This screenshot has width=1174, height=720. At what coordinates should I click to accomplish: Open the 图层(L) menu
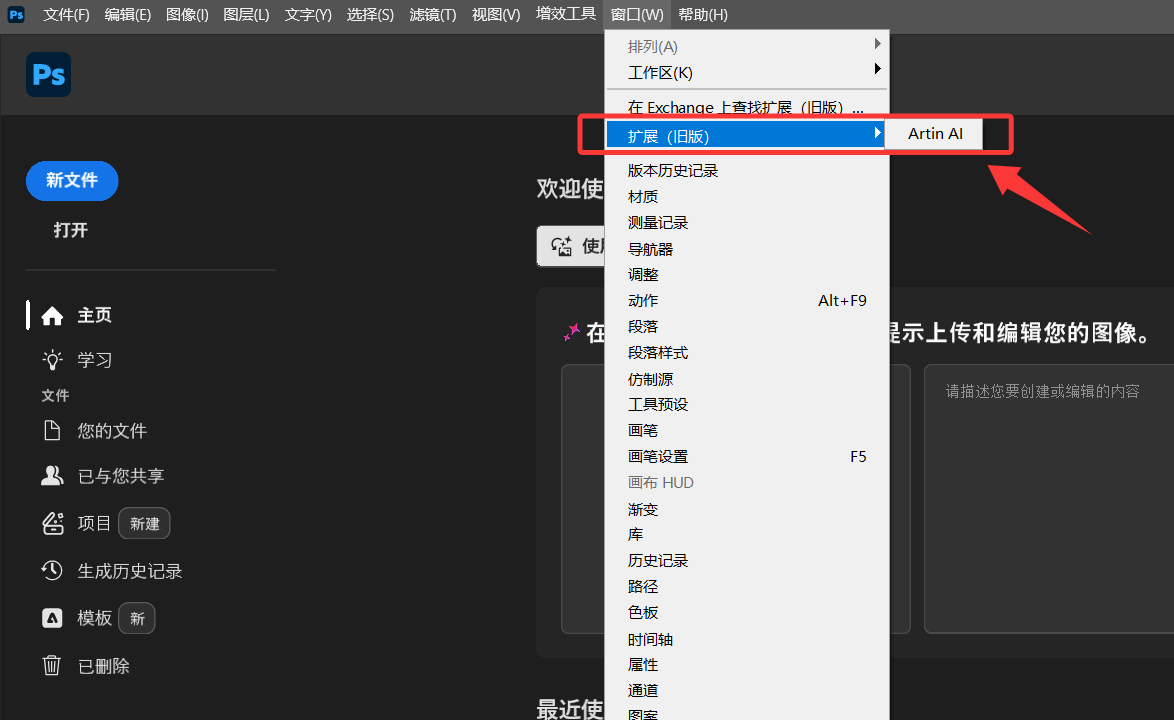point(246,14)
